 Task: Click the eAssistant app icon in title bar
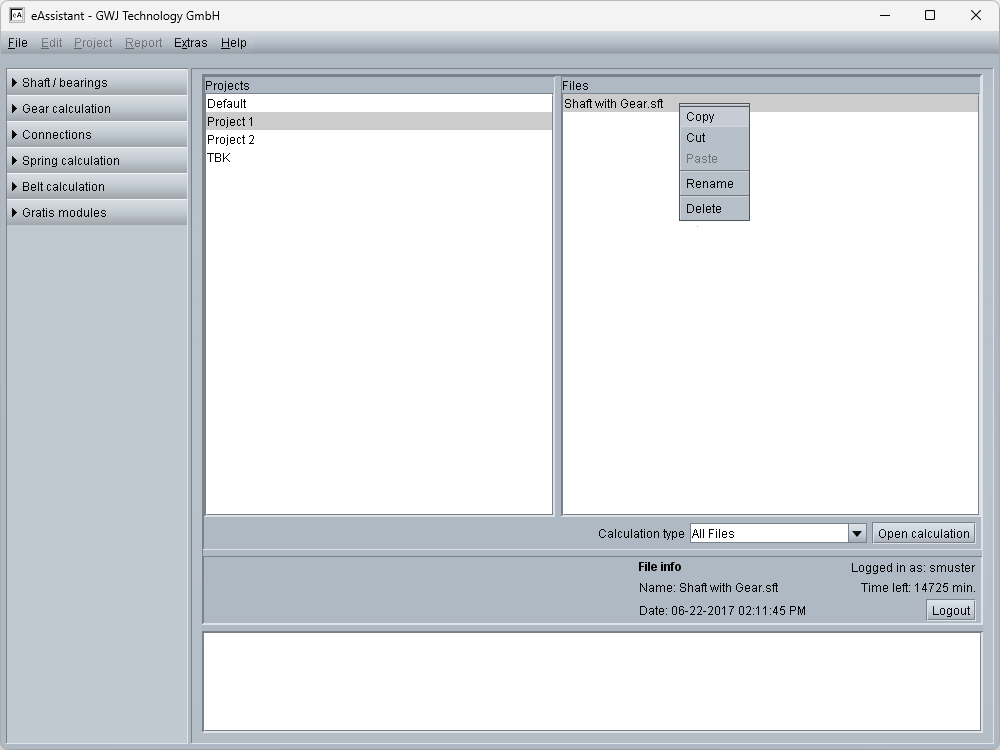point(17,15)
